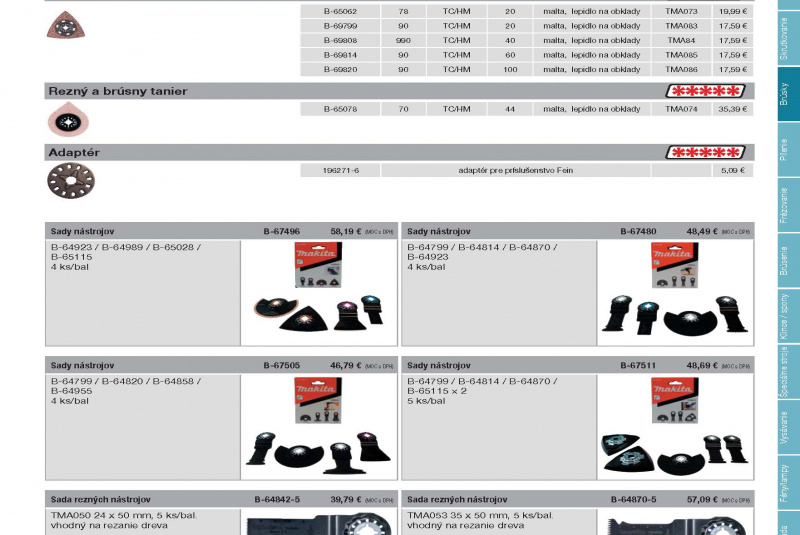Select part number B-65078
Image resolution: width=800 pixels, height=535 pixels.
[340, 109]
